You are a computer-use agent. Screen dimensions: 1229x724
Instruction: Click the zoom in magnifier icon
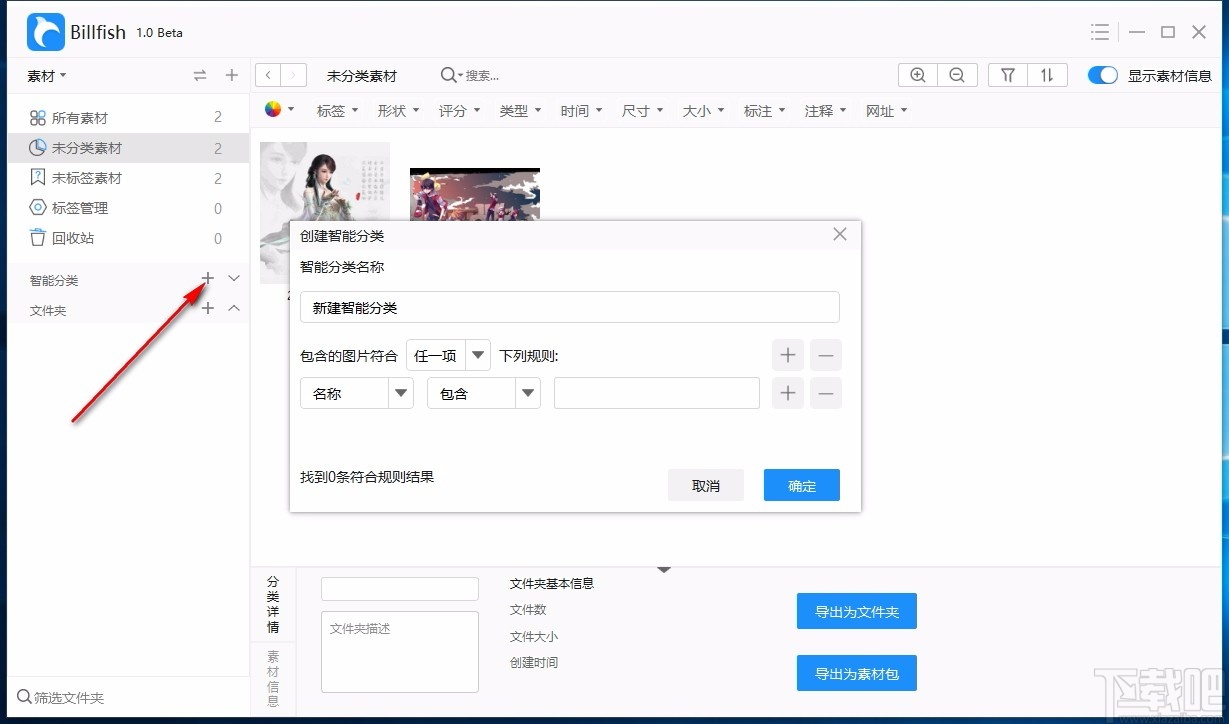click(x=917, y=74)
